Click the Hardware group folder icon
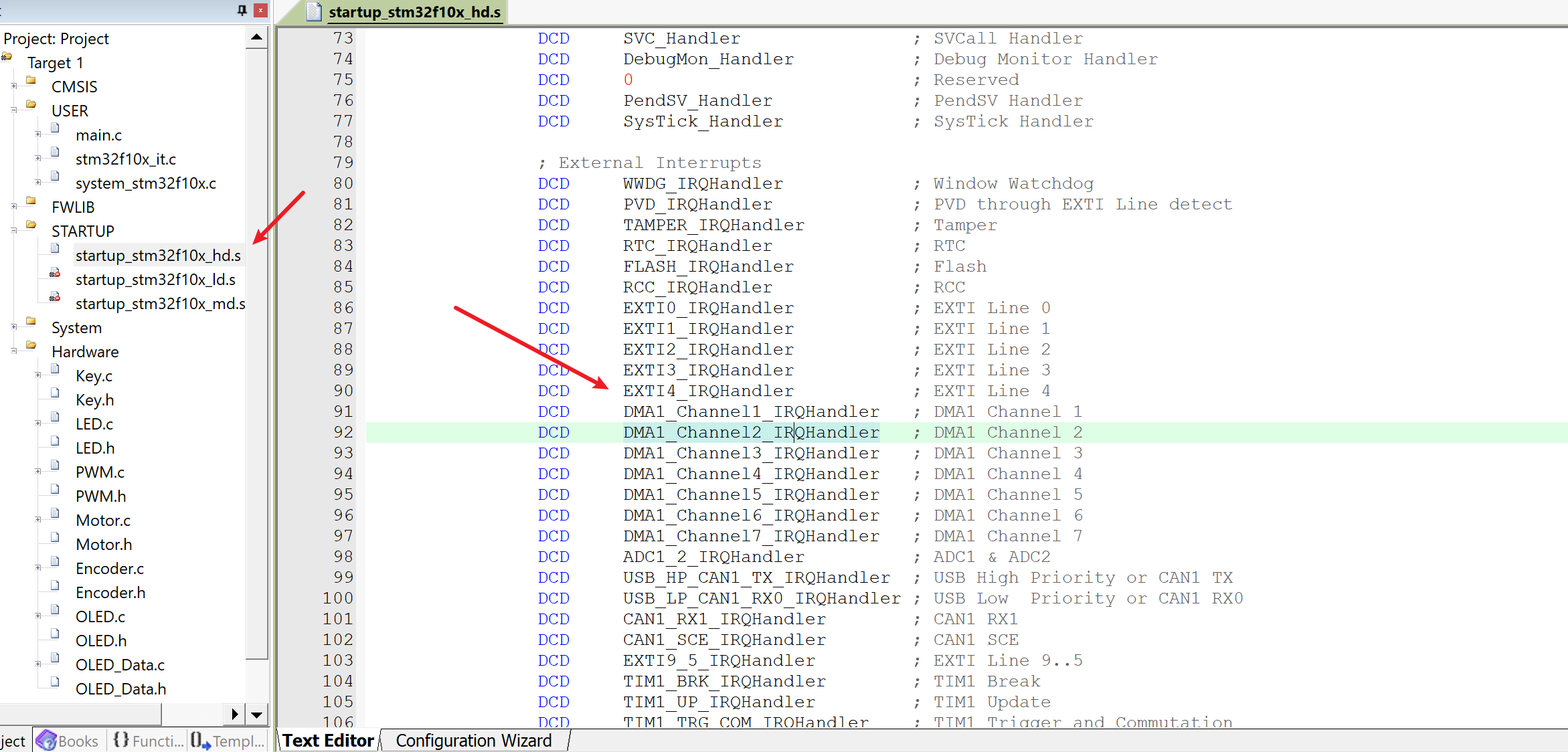 coord(31,345)
